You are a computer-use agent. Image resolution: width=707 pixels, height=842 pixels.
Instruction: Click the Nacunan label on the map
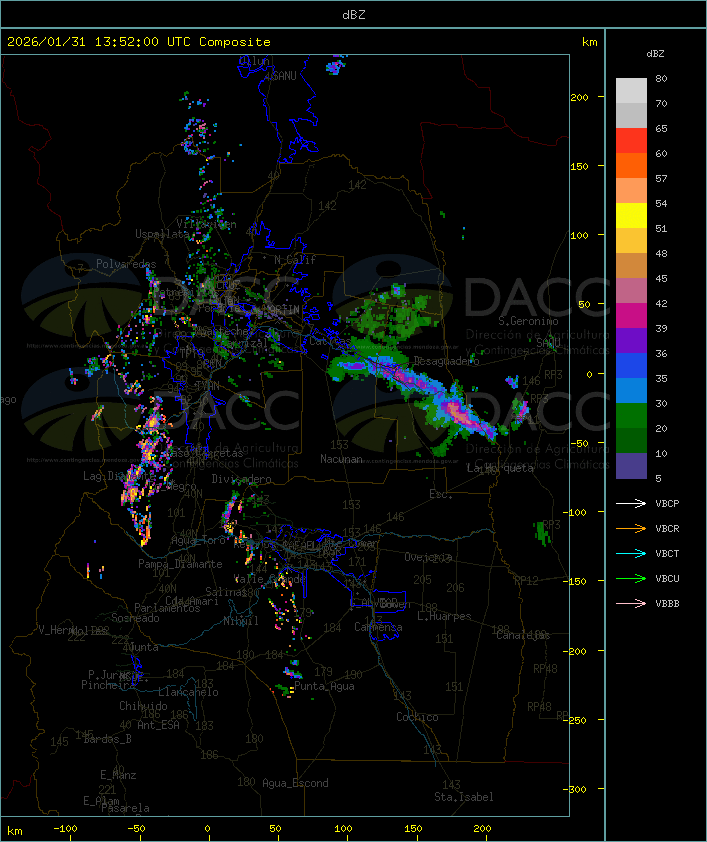[x=341, y=459]
